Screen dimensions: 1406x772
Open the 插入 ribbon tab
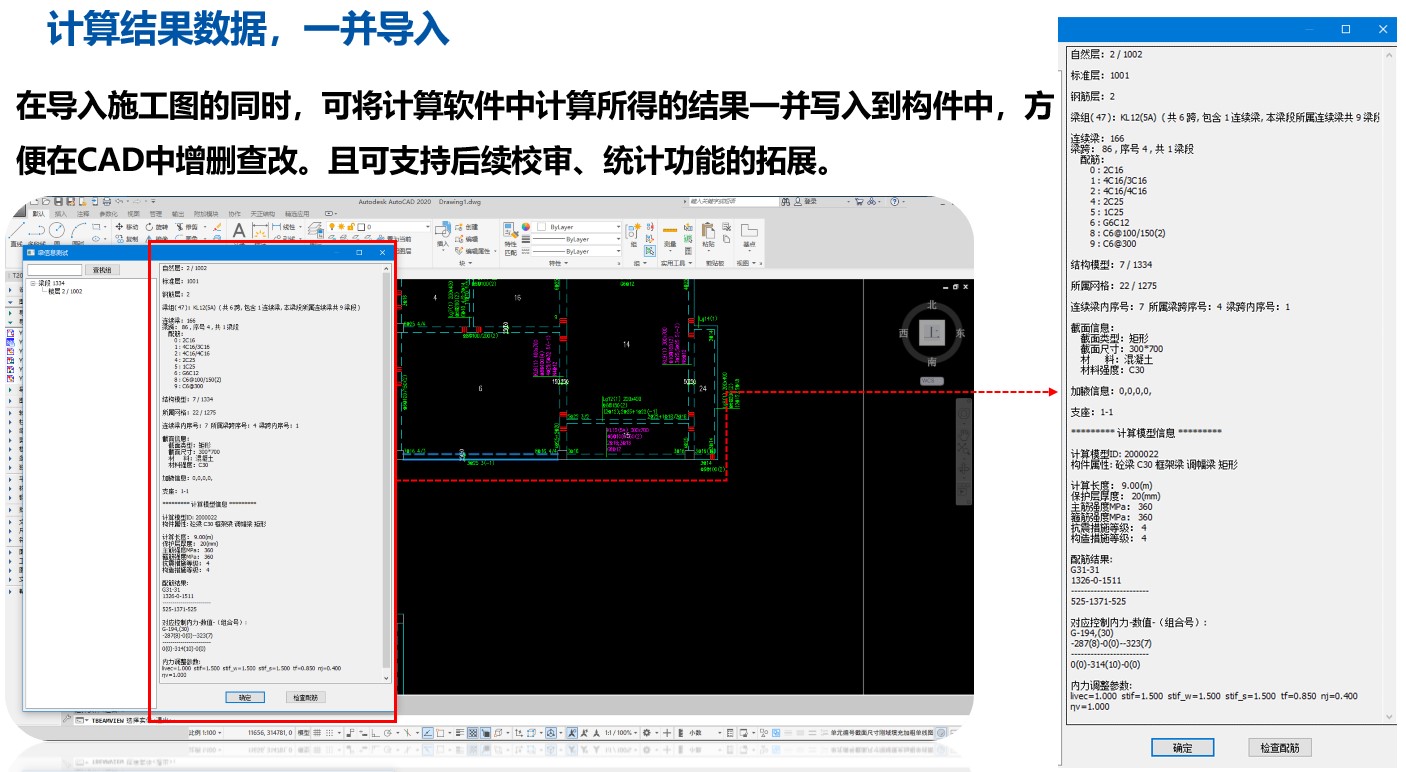(61, 213)
